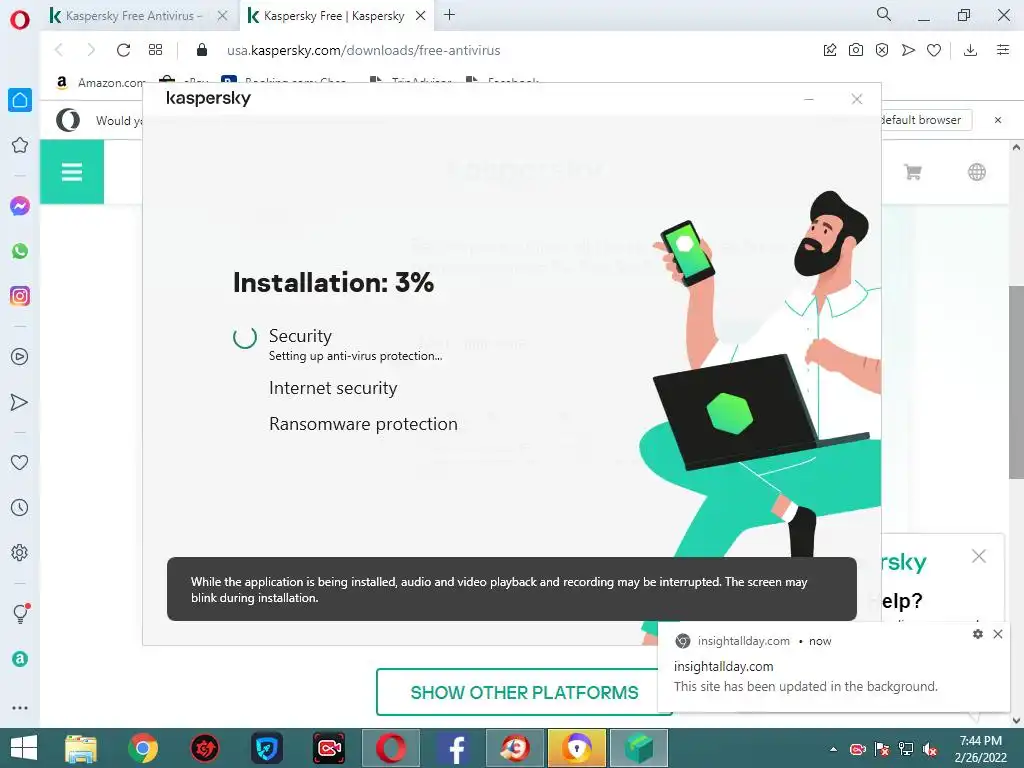The height and width of the screenshot is (768, 1024).
Task: Open a new tab with plus button
Action: [449, 15]
